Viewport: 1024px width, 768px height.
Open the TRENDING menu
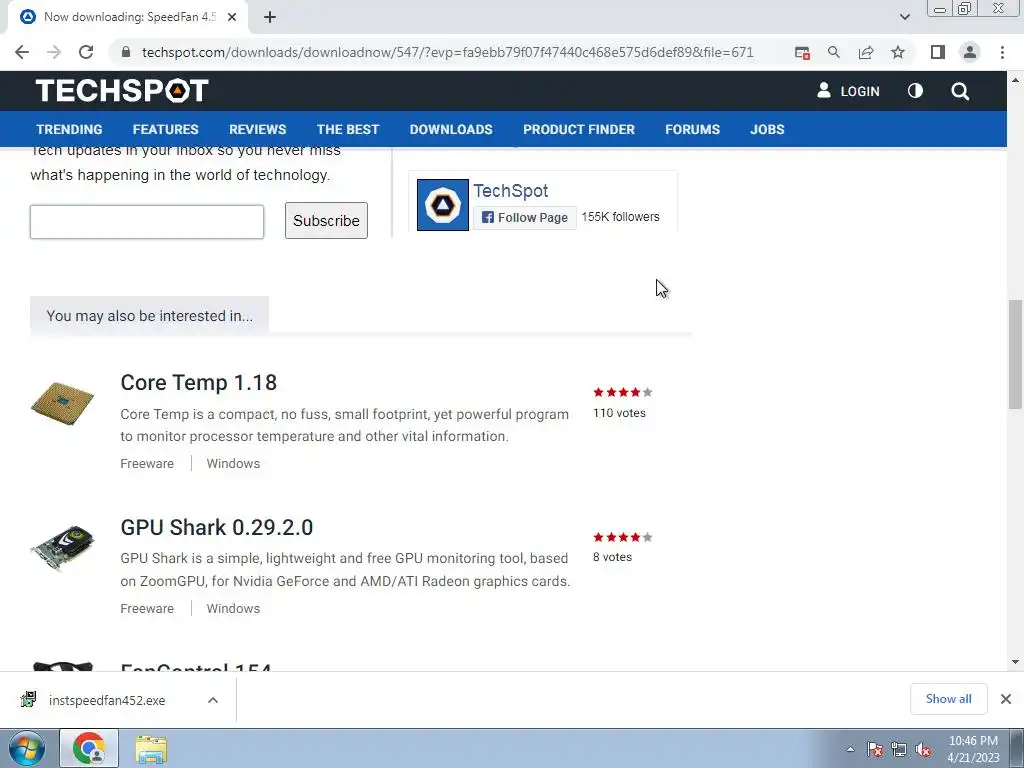tap(69, 129)
